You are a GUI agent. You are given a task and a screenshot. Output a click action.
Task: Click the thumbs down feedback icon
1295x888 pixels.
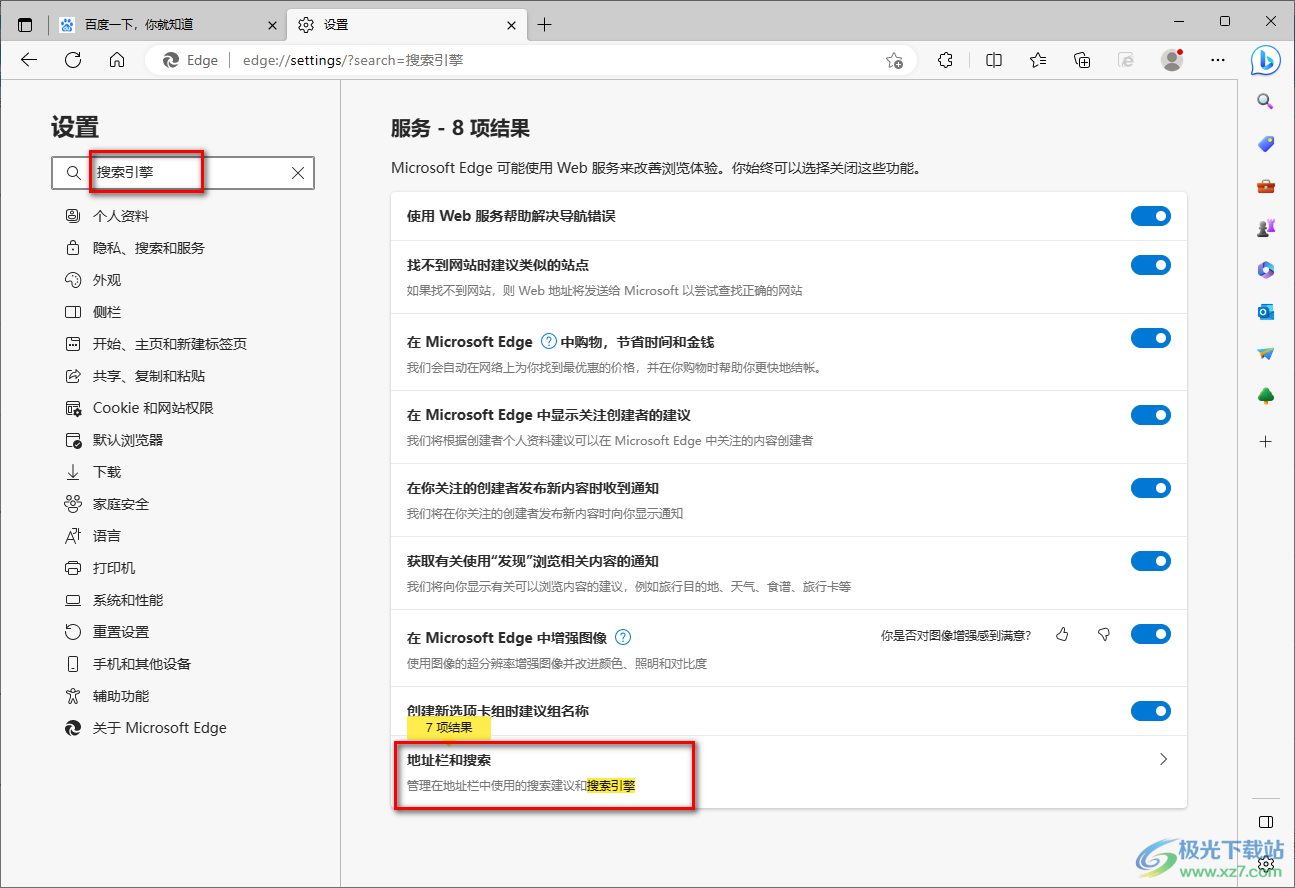pos(1104,634)
